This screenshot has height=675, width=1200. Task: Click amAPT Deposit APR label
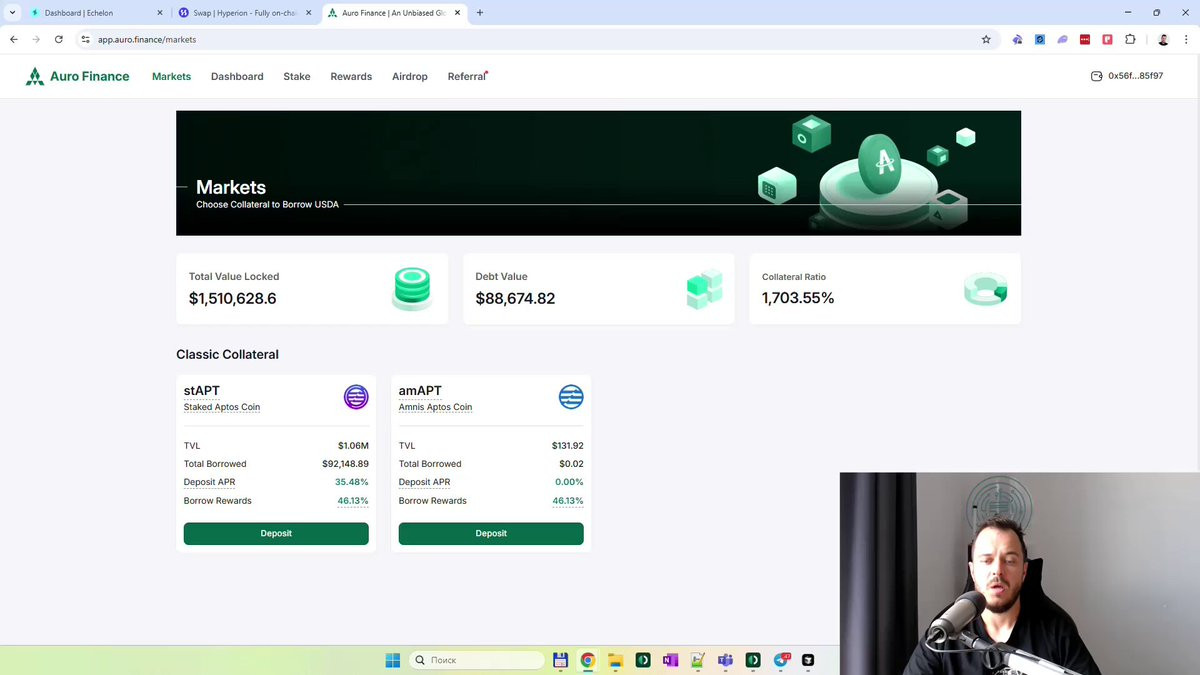[x=424, y=482]
